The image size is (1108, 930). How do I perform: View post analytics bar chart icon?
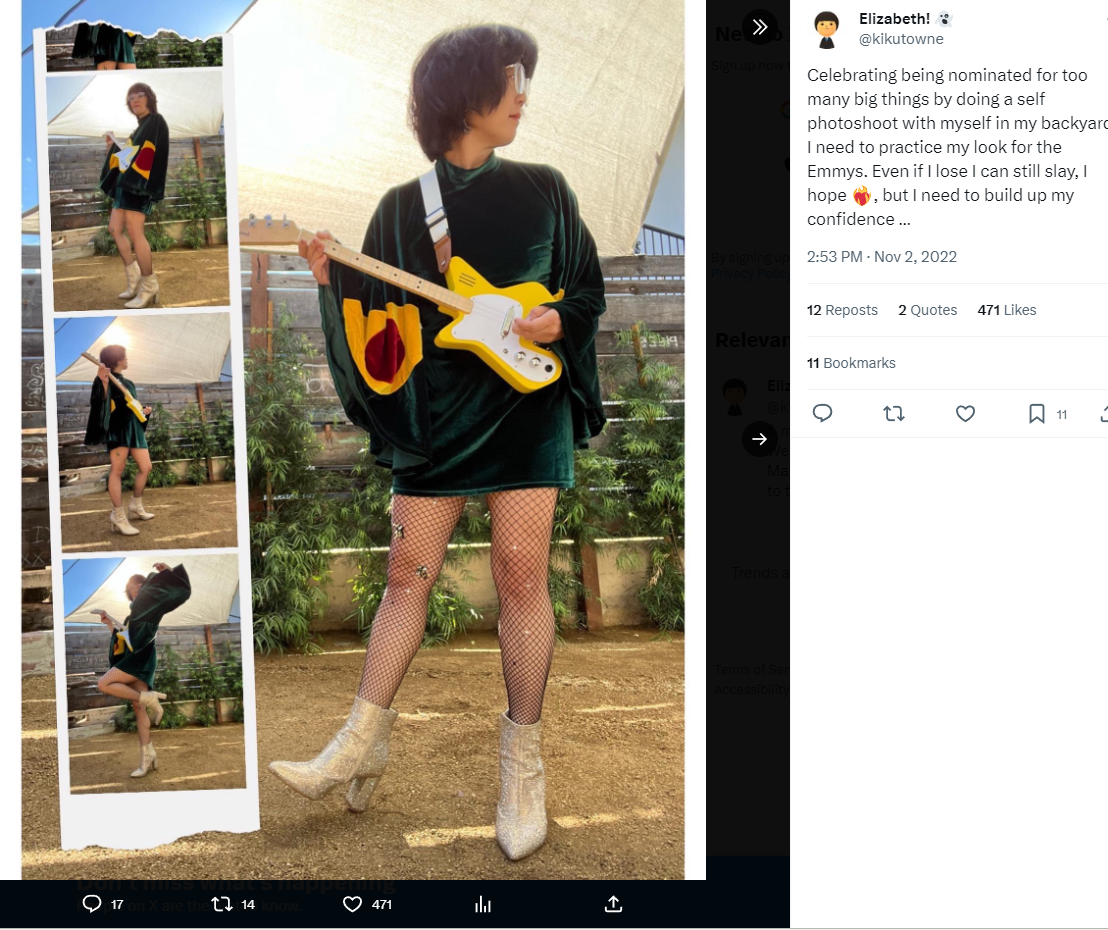(x=483, y=904)
